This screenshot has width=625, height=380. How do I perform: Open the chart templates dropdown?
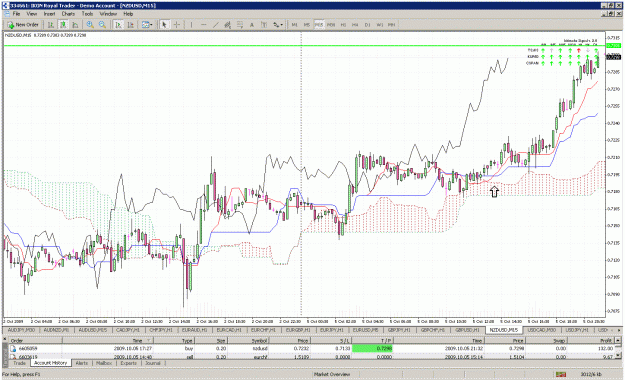tap(147, 25)
